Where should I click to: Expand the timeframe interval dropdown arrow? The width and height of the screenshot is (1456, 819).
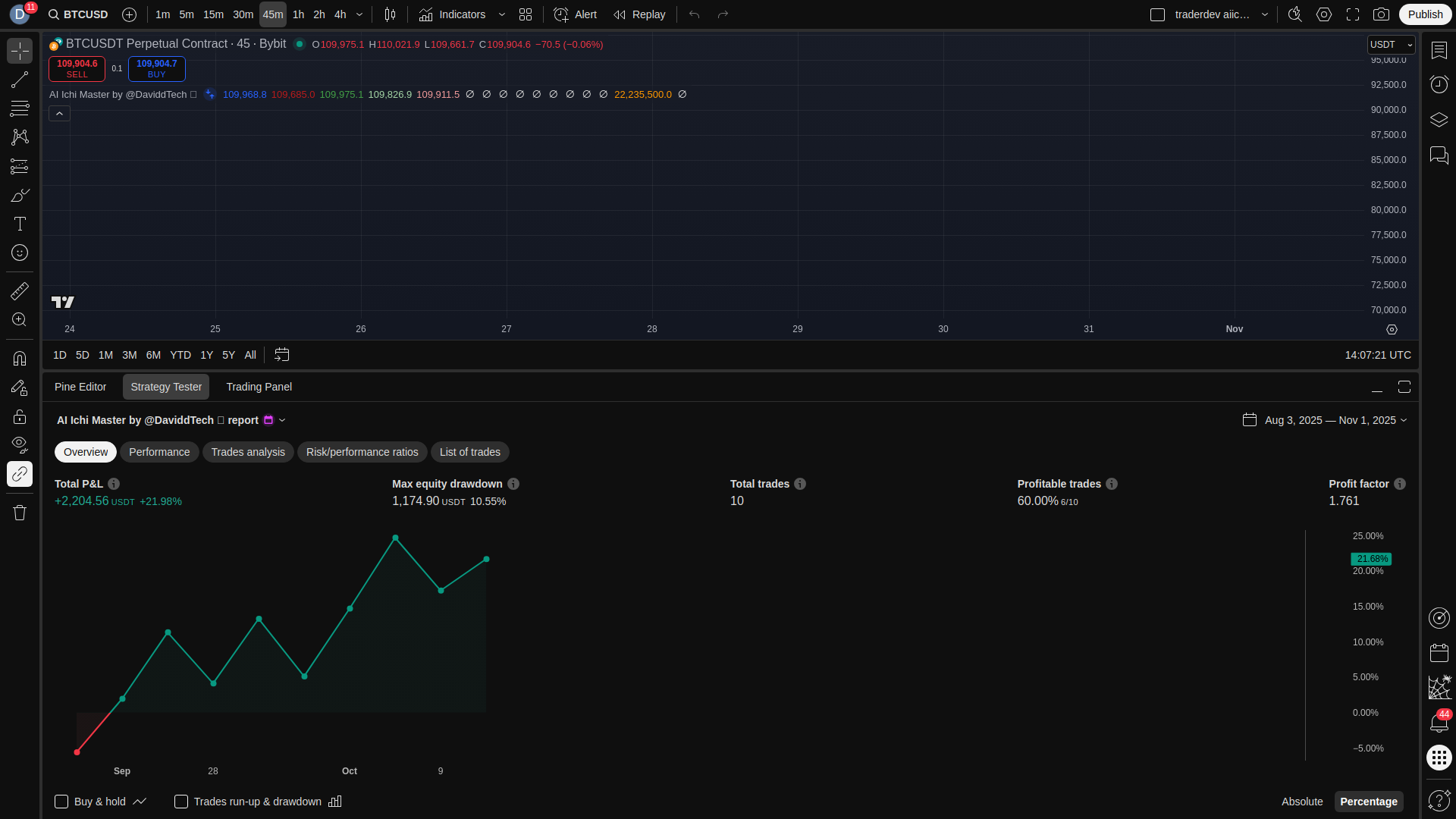point(359,14)
